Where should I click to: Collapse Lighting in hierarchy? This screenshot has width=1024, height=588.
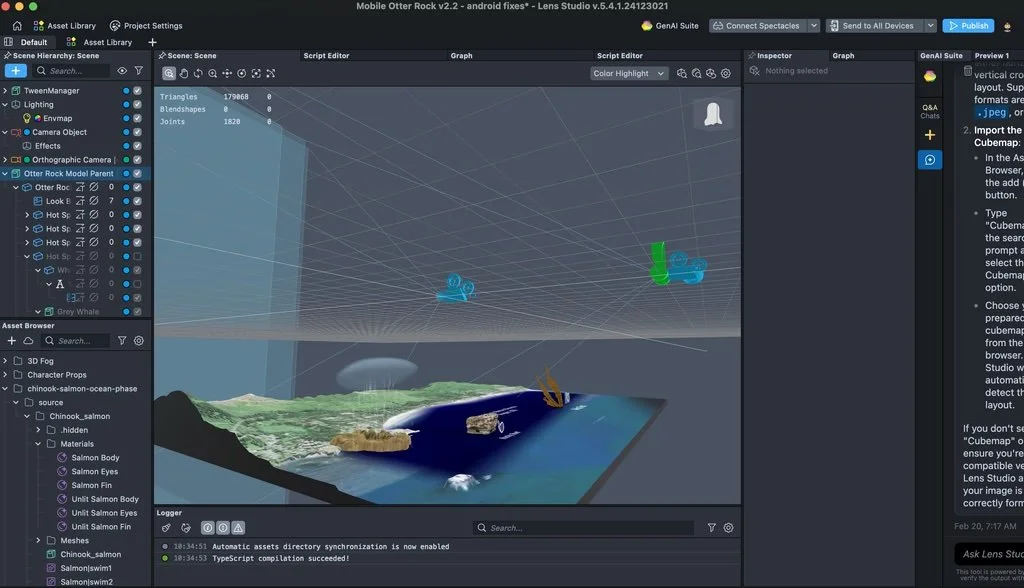coord(5,104)
